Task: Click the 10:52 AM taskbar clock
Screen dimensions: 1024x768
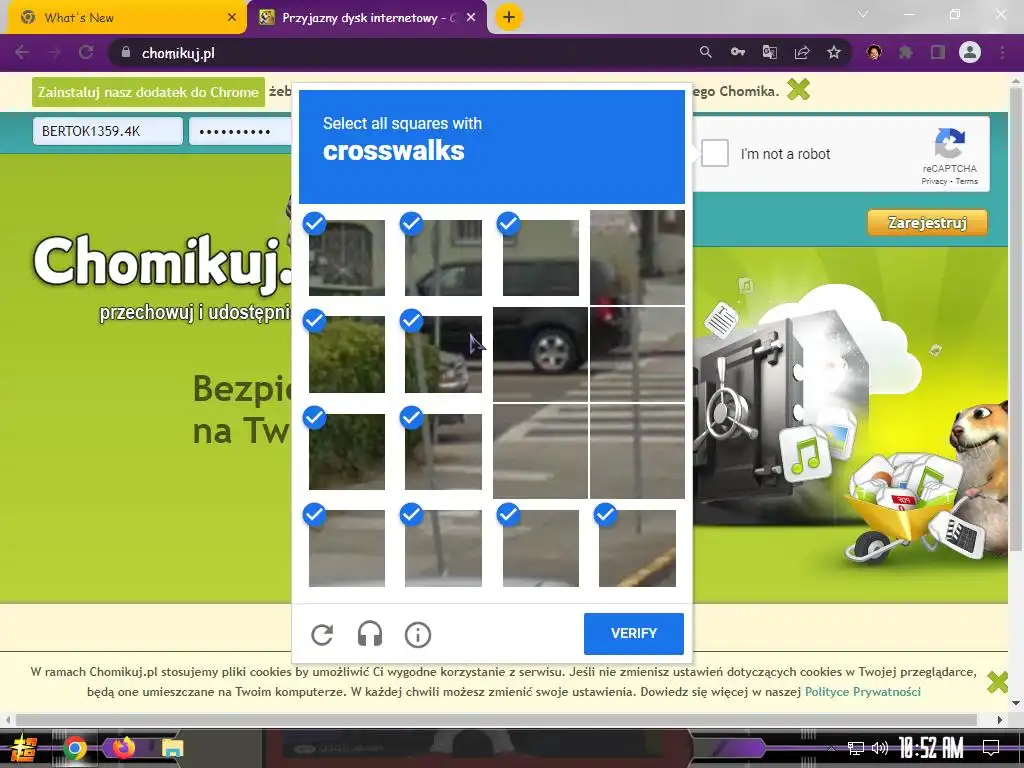Action: pyautogui.click(x=931, y=748)
